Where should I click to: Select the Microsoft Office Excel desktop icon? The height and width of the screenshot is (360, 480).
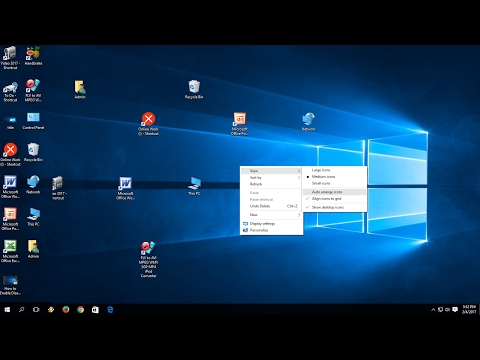pyautogui.click(x=10, y=251)
